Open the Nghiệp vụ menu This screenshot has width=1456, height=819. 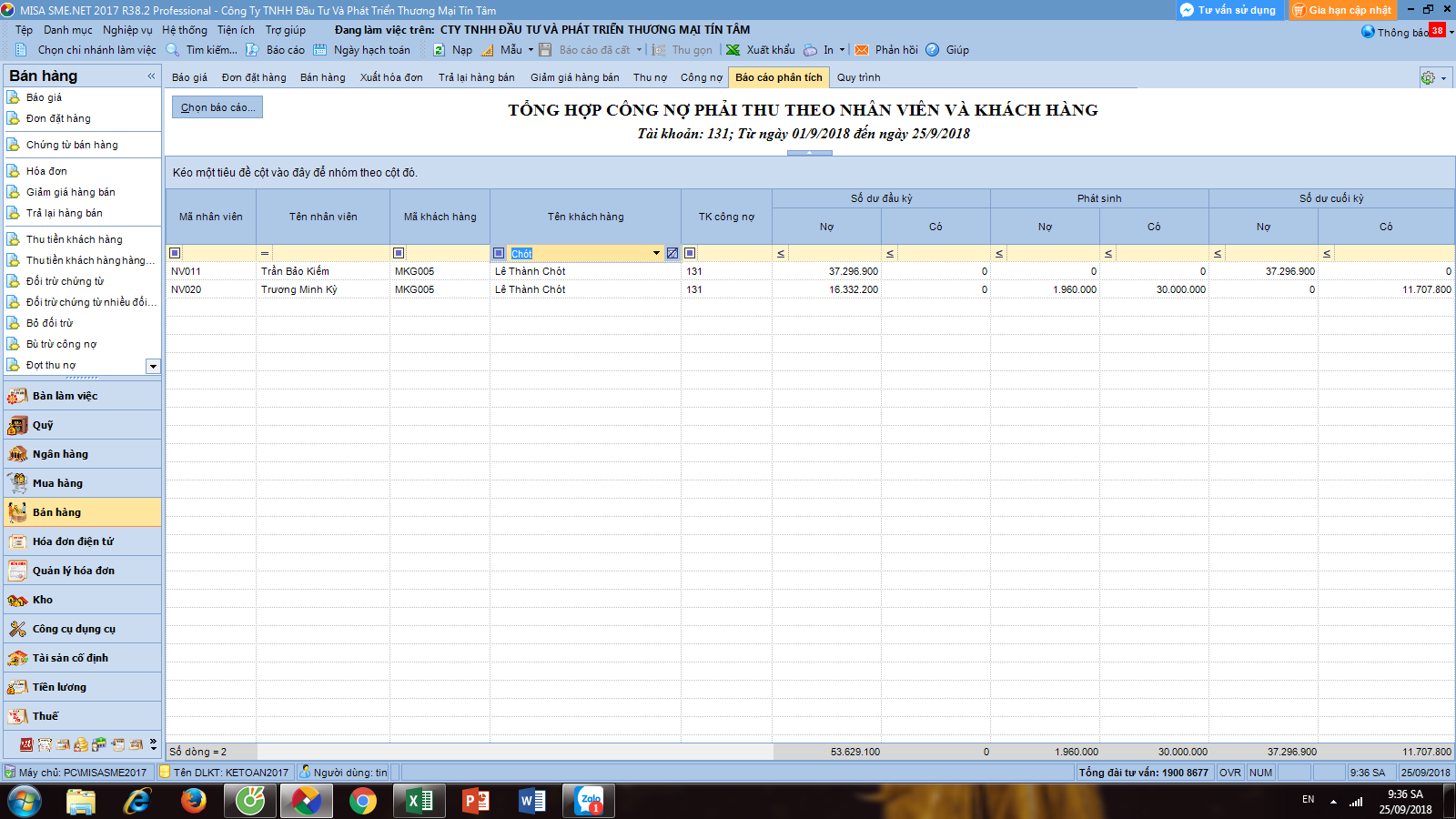(127, 30)
